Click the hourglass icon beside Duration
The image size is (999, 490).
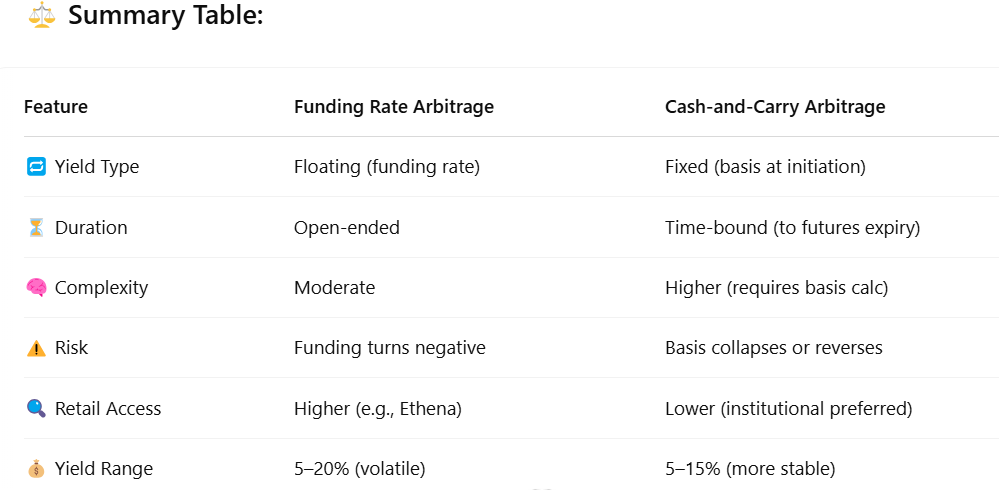[x=36, y=227]
